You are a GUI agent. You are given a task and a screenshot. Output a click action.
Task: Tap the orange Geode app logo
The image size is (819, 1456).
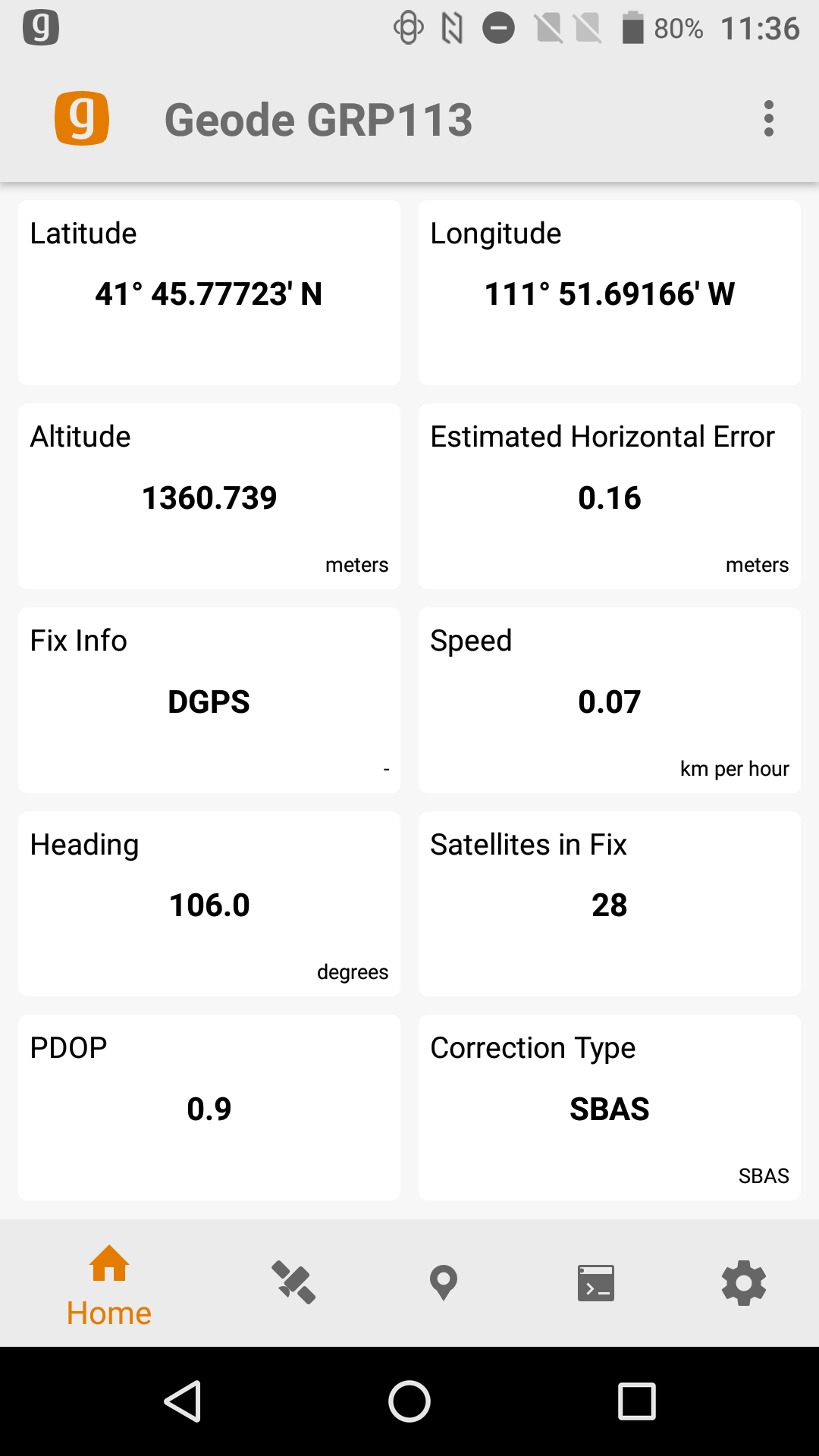tap(82, 118)
